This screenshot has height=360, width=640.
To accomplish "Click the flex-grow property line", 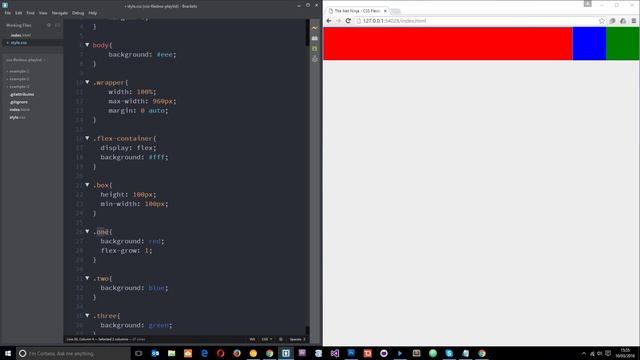I will tap(127, 251).
